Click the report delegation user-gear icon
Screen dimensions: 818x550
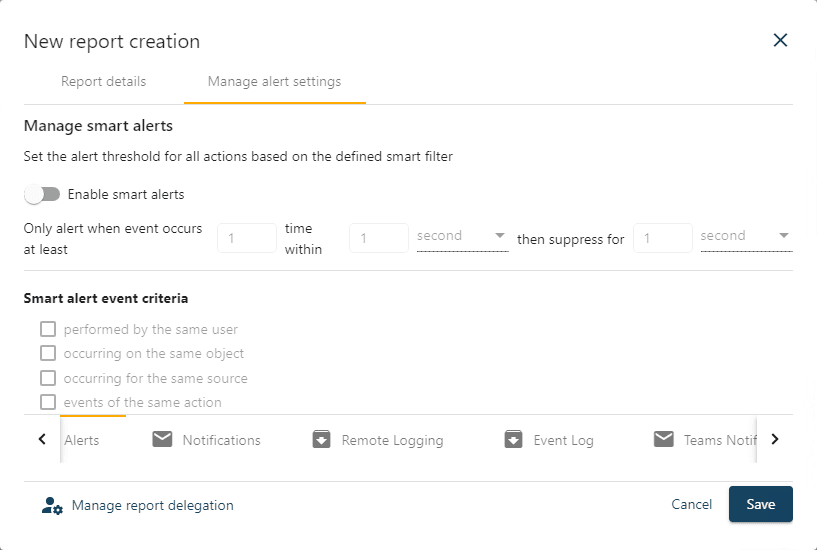click(52, 506)
